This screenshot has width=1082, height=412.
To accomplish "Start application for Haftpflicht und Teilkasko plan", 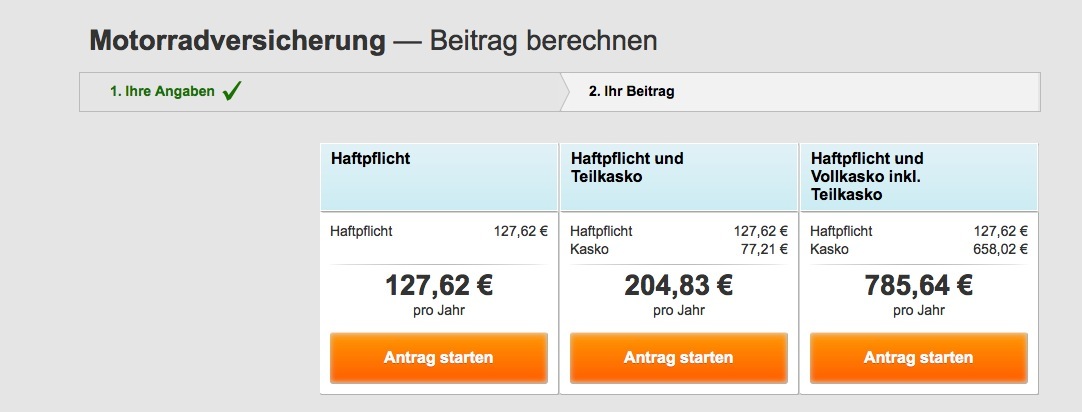I will 678,357.
